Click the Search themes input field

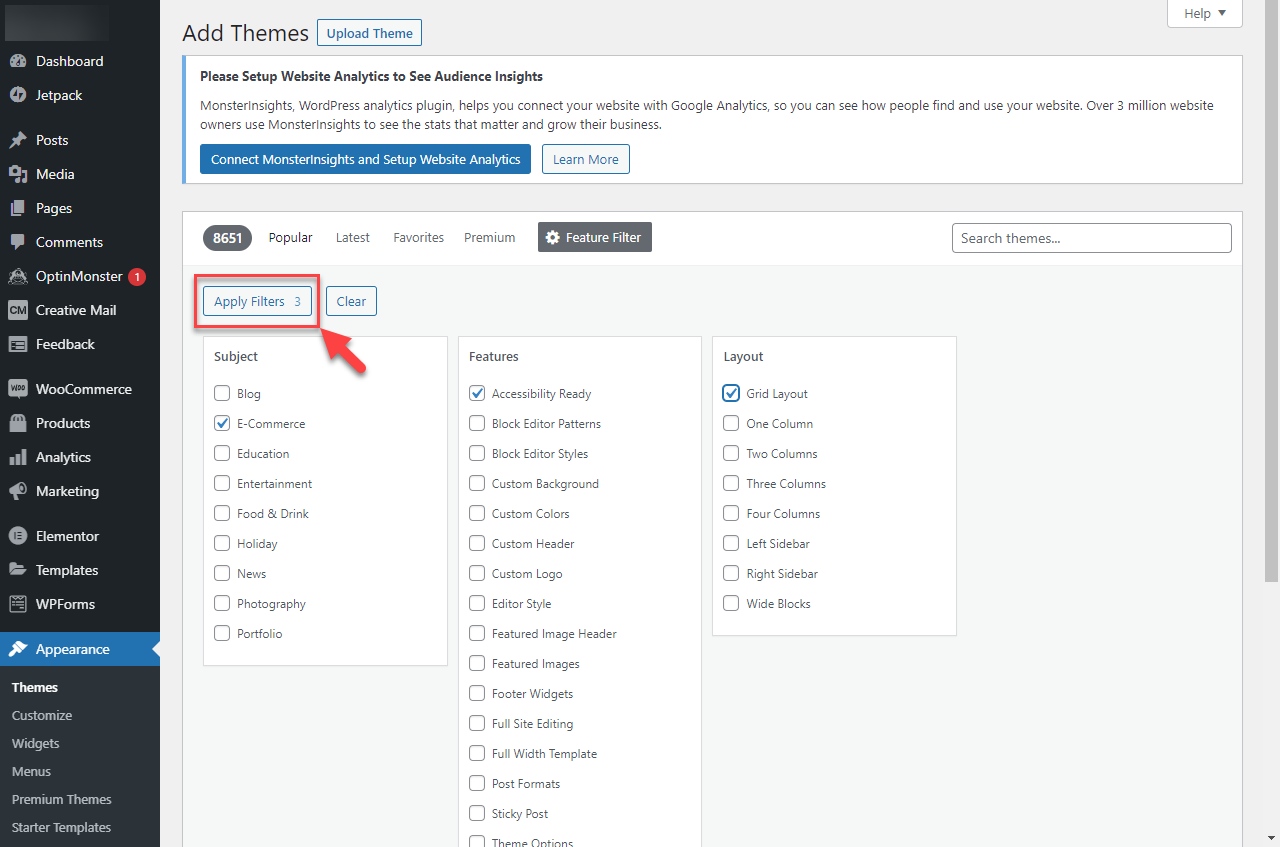click(1091, 238)
